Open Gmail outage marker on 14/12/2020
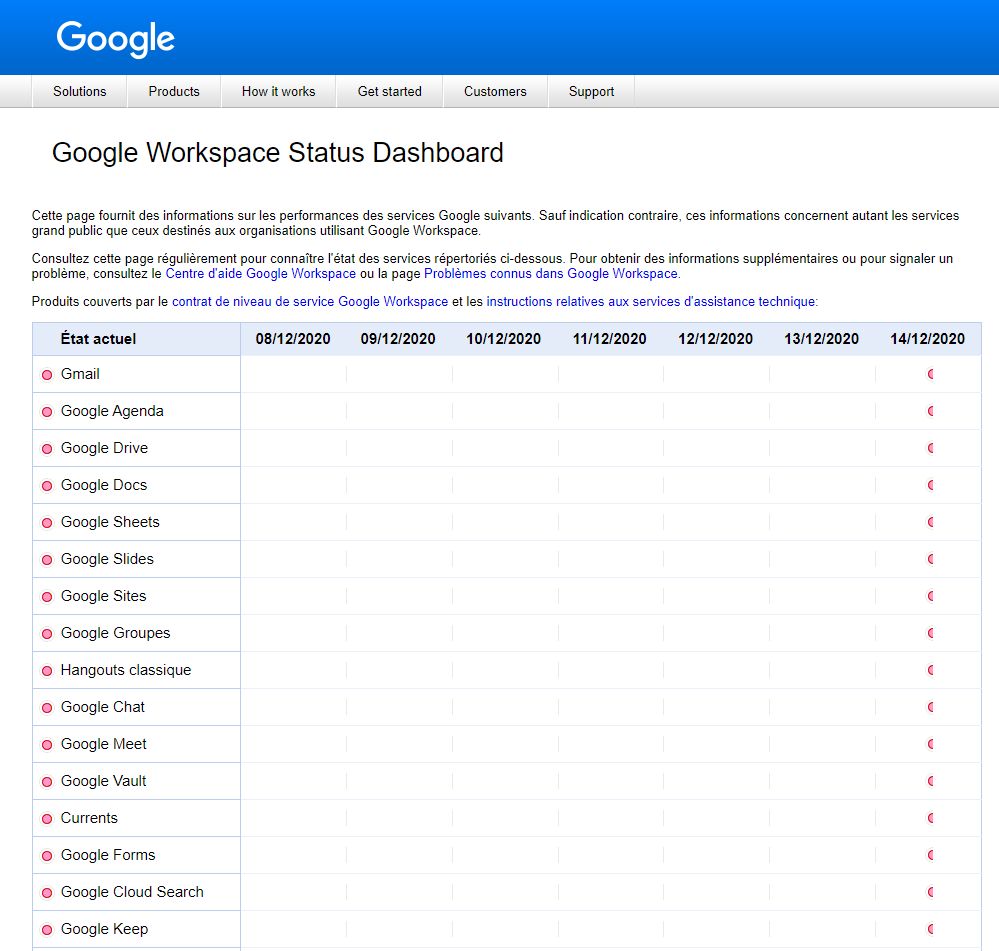This screenshot has height=951, width=999. (x=930, y=374)
